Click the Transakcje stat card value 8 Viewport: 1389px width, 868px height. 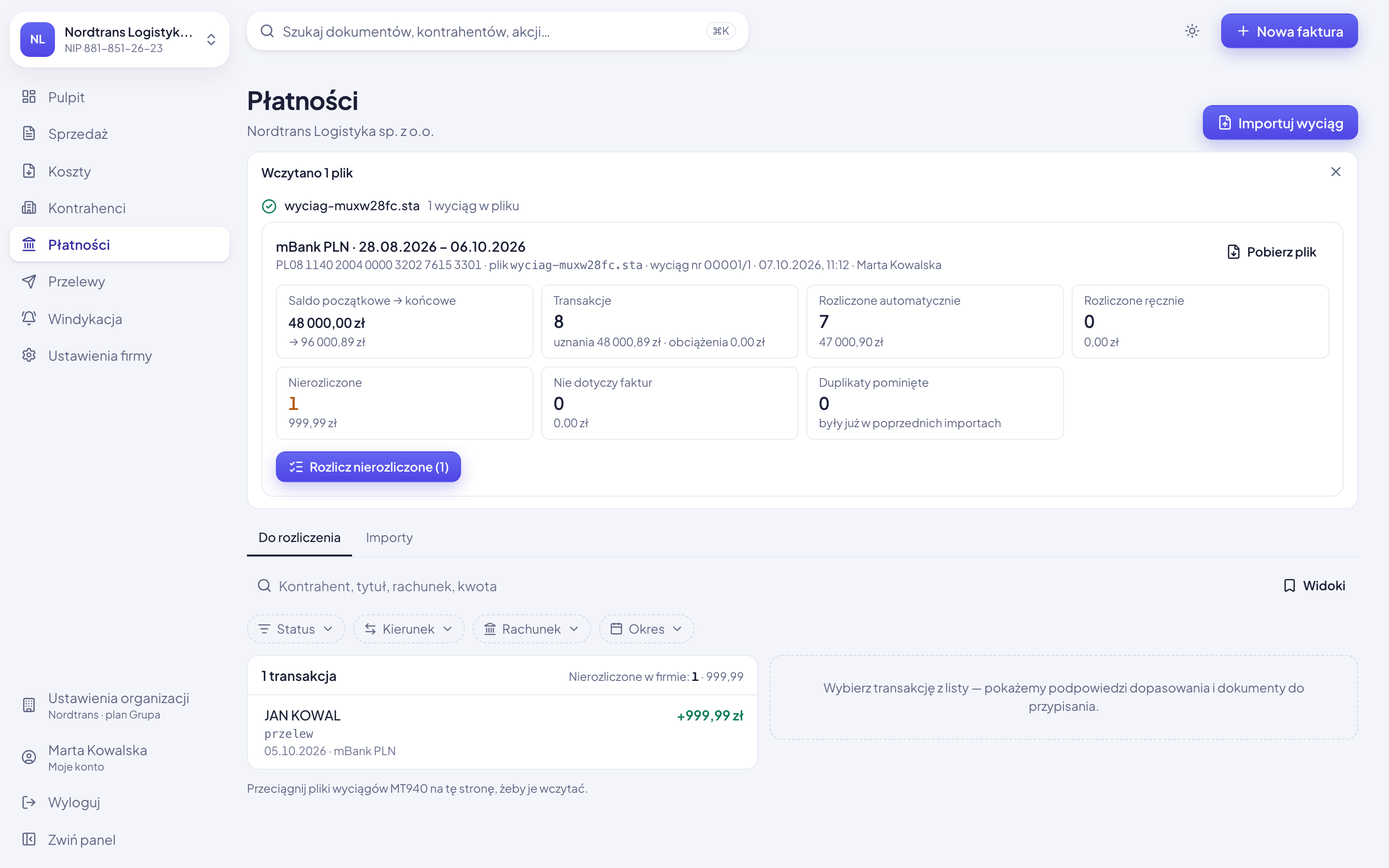click(x=558, y=322)
